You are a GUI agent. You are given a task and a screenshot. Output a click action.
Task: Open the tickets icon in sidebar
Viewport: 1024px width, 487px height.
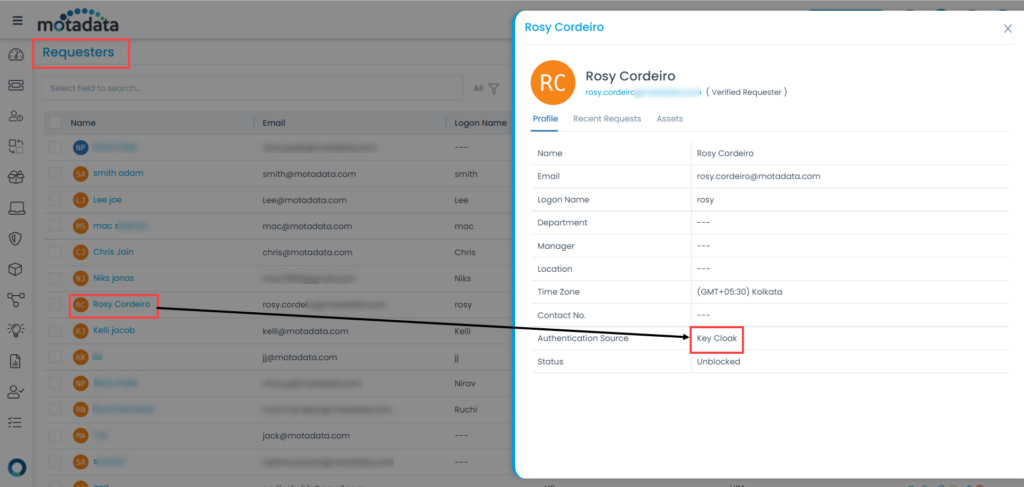click(16, 86)
